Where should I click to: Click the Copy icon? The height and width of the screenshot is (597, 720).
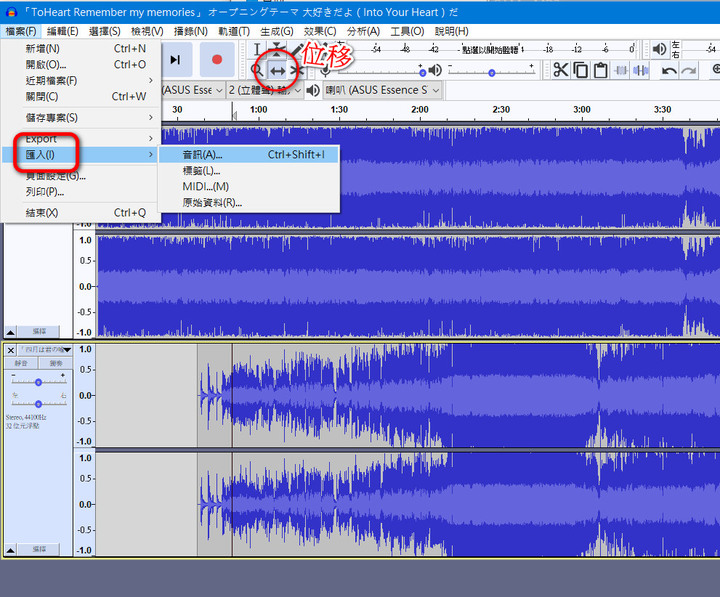[581, 70]
